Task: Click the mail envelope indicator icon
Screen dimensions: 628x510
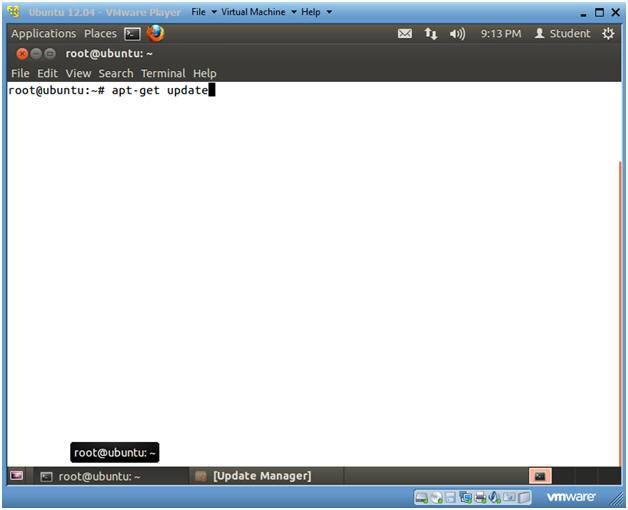Action: (x=404, y=34)
